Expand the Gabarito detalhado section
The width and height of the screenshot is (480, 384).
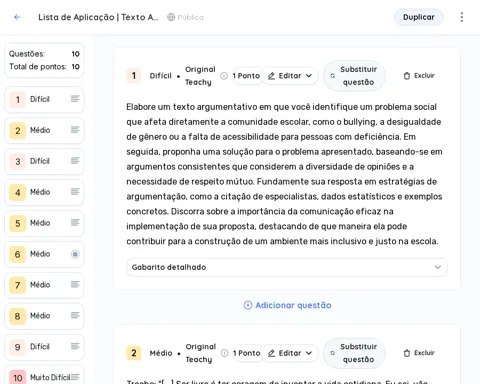click(287, 267)
